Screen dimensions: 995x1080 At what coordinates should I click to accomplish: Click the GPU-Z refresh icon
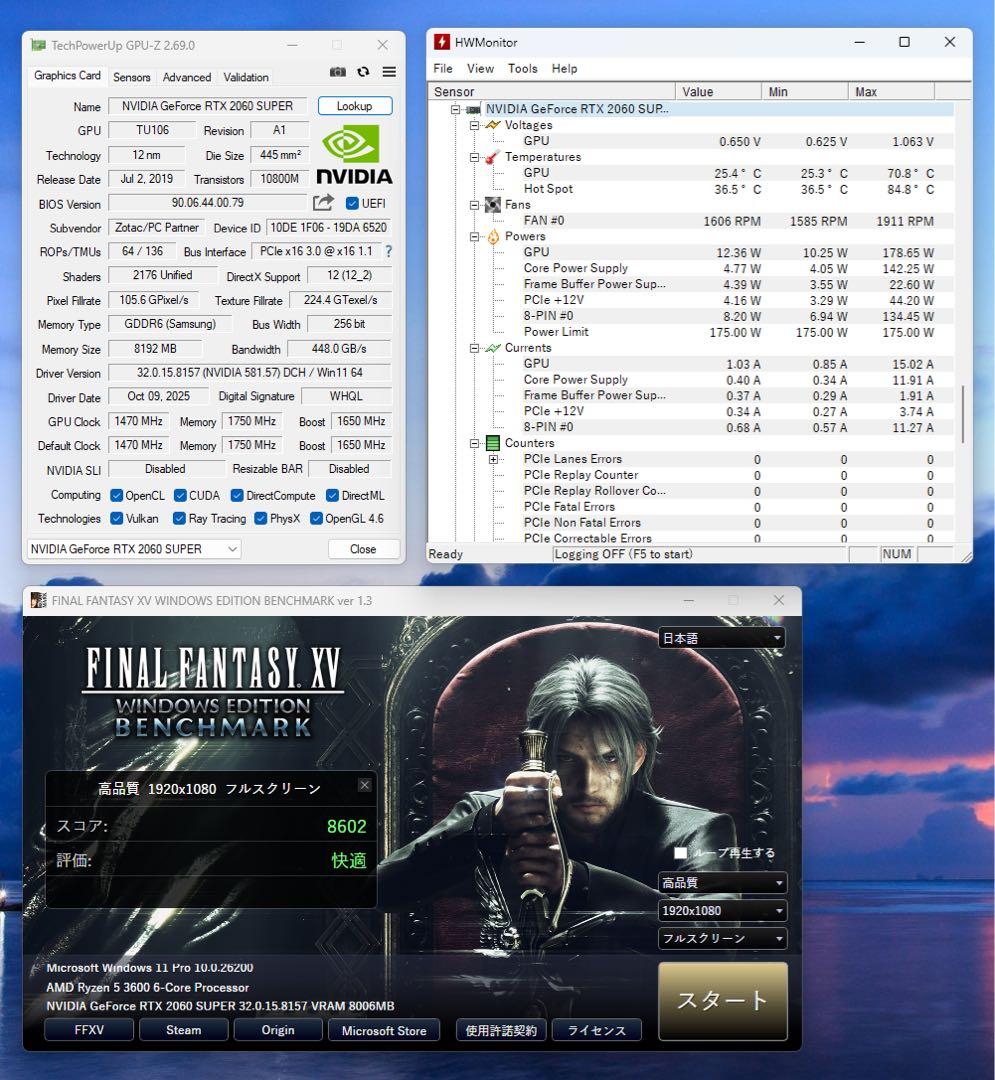(x=363, y=72)
